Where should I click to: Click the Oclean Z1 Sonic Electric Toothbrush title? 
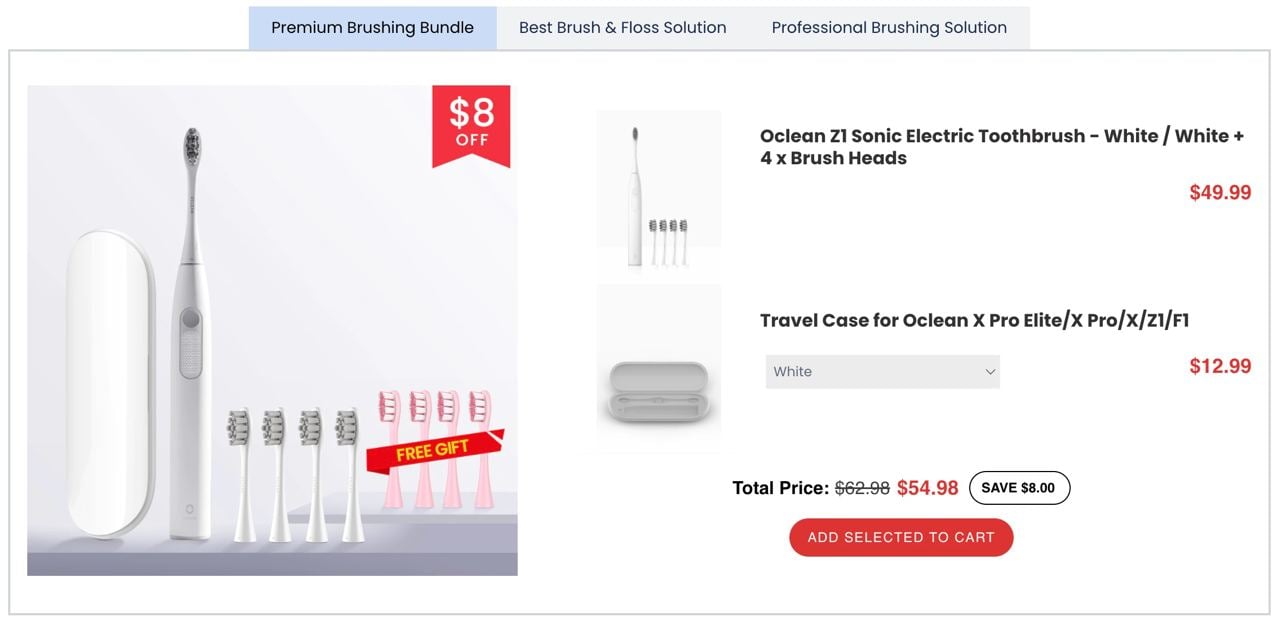pos(1002,147)
